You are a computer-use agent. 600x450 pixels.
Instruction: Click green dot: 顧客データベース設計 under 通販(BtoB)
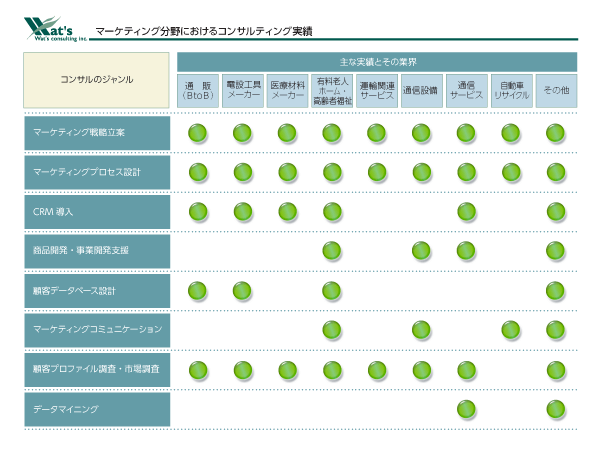click(x=197, y=291)
